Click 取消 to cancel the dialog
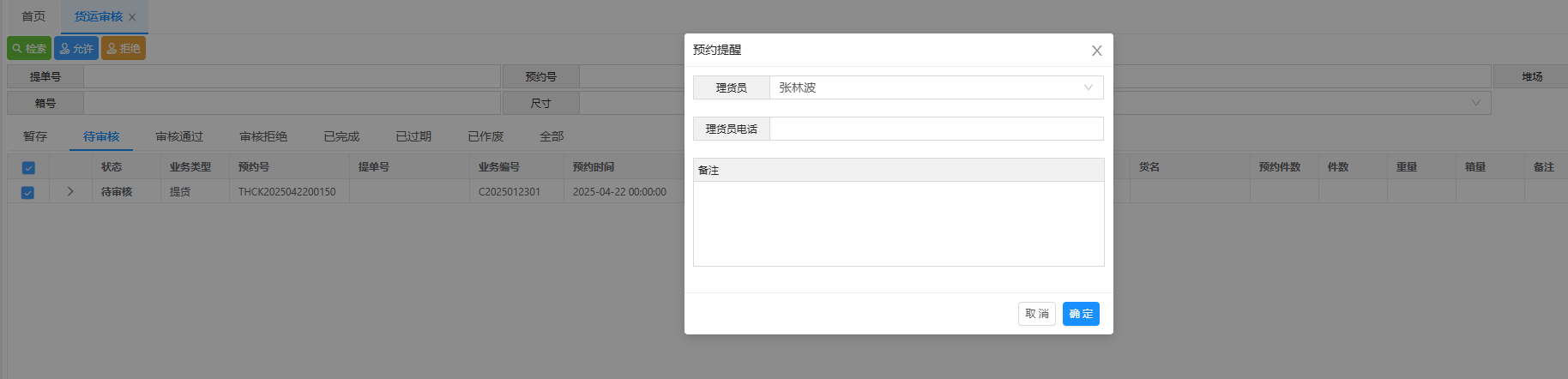This screenshot has height=379, width=1568. pos(1036,314)
